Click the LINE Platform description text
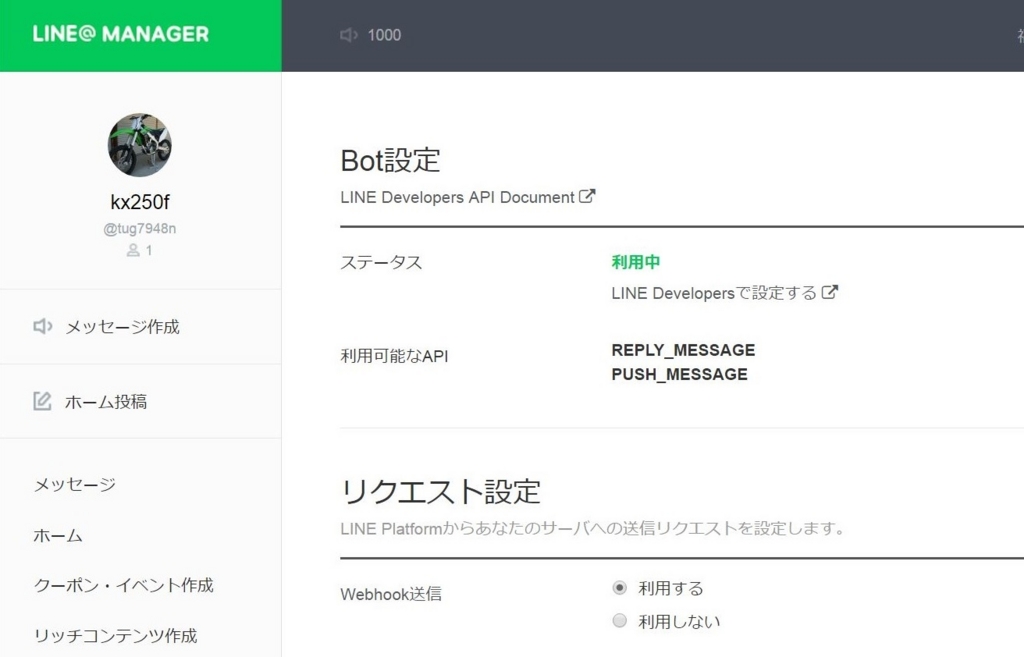 click(592, 528)
